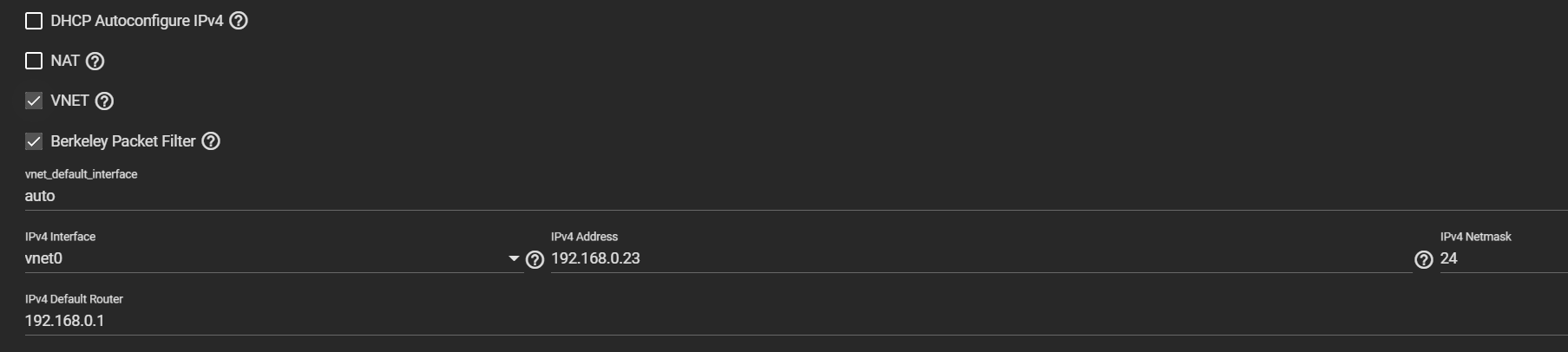The height and width of the screenshot is (352, 1568).
Task: Click the 'DHCP Autoconfigure IPv4' label text
Action: click(x=137, y=21)
